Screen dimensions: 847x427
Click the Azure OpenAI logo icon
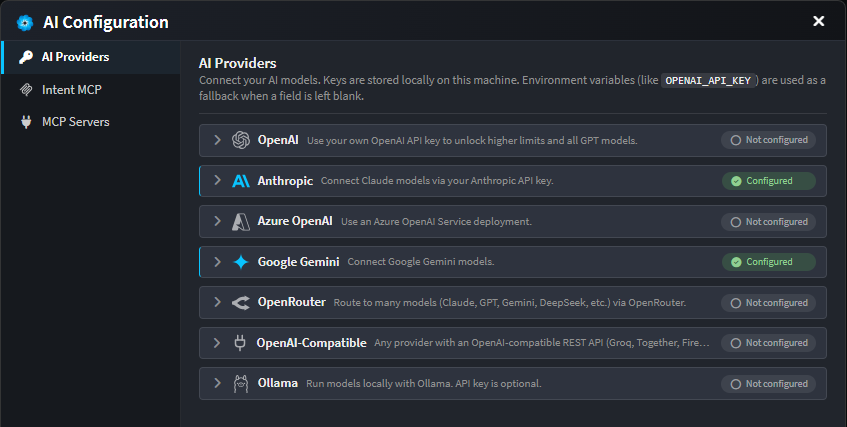point(241,222)
